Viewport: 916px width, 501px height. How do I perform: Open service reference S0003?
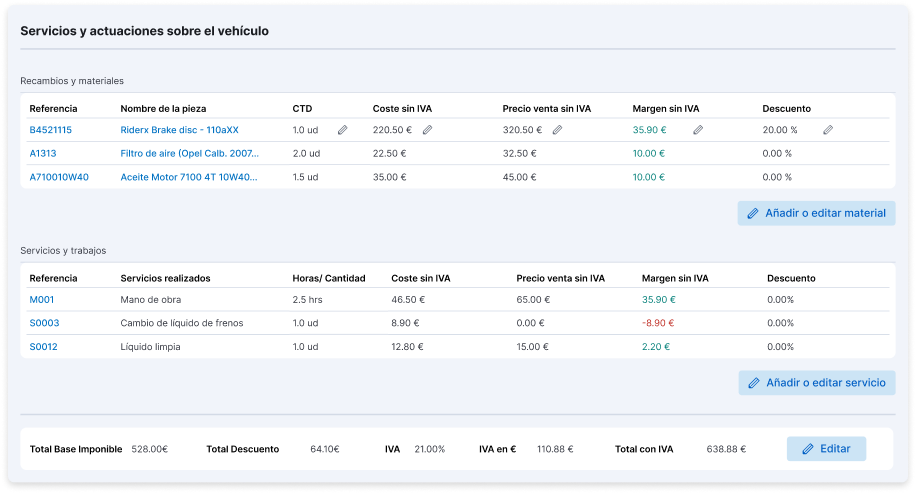[x=44, y=323]
